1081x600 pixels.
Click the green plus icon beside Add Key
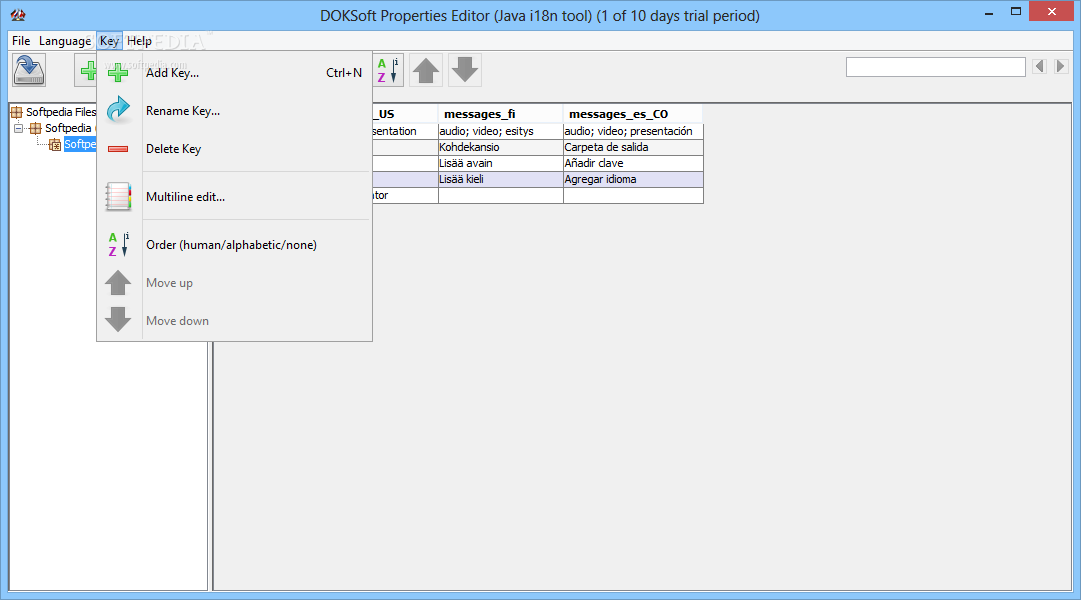(x=118, y=72)
